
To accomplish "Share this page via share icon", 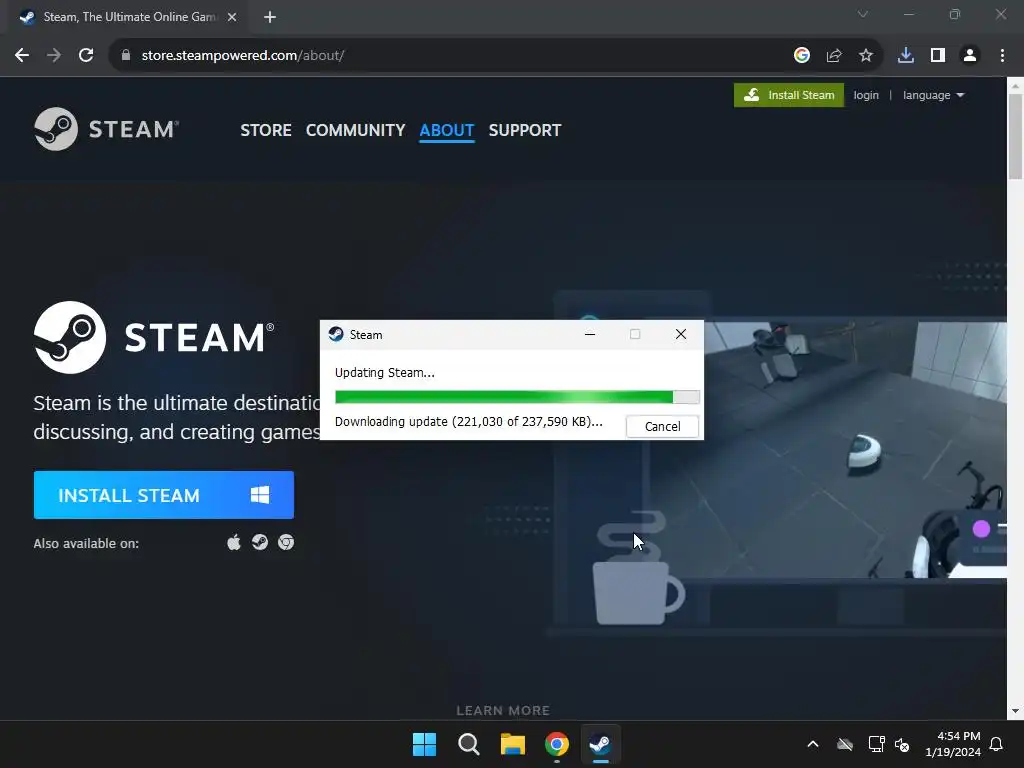I will pyautogui.click(x=834, y=56).
